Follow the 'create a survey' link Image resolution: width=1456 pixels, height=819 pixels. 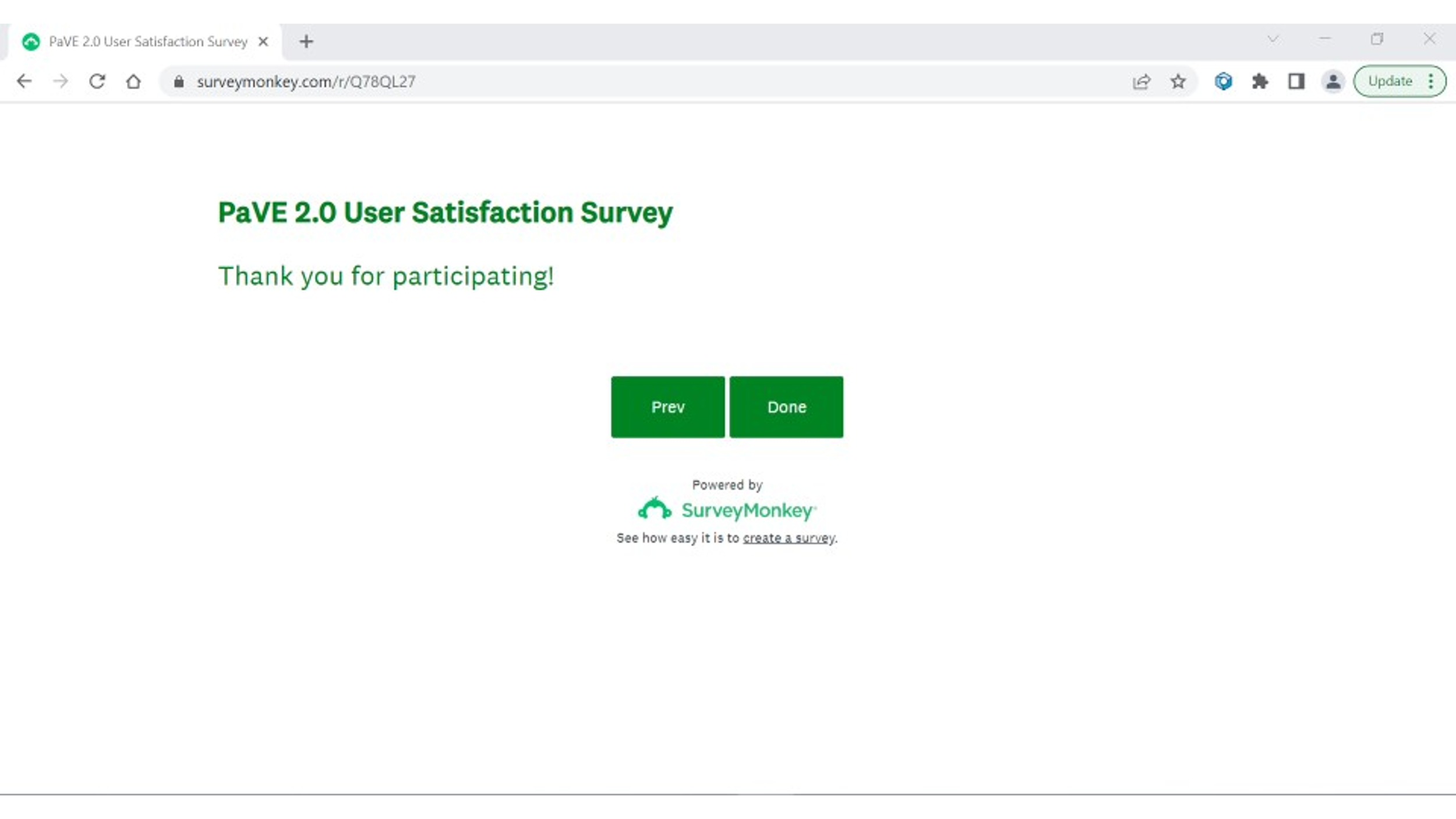(789, 538)
